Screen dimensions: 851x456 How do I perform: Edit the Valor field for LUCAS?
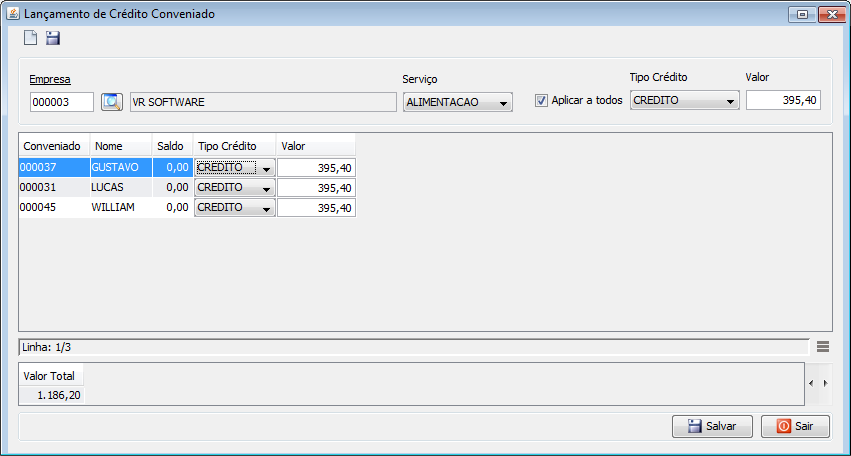click(316, 188)
